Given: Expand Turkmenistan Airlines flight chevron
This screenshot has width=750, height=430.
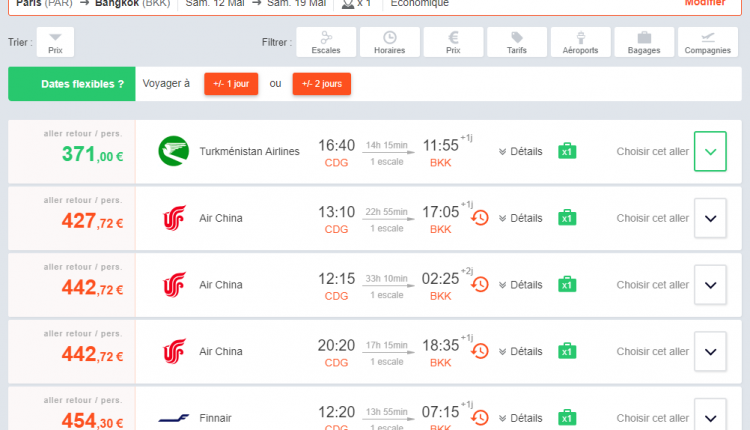Looking at the screenshot, I should click(710, 152).
